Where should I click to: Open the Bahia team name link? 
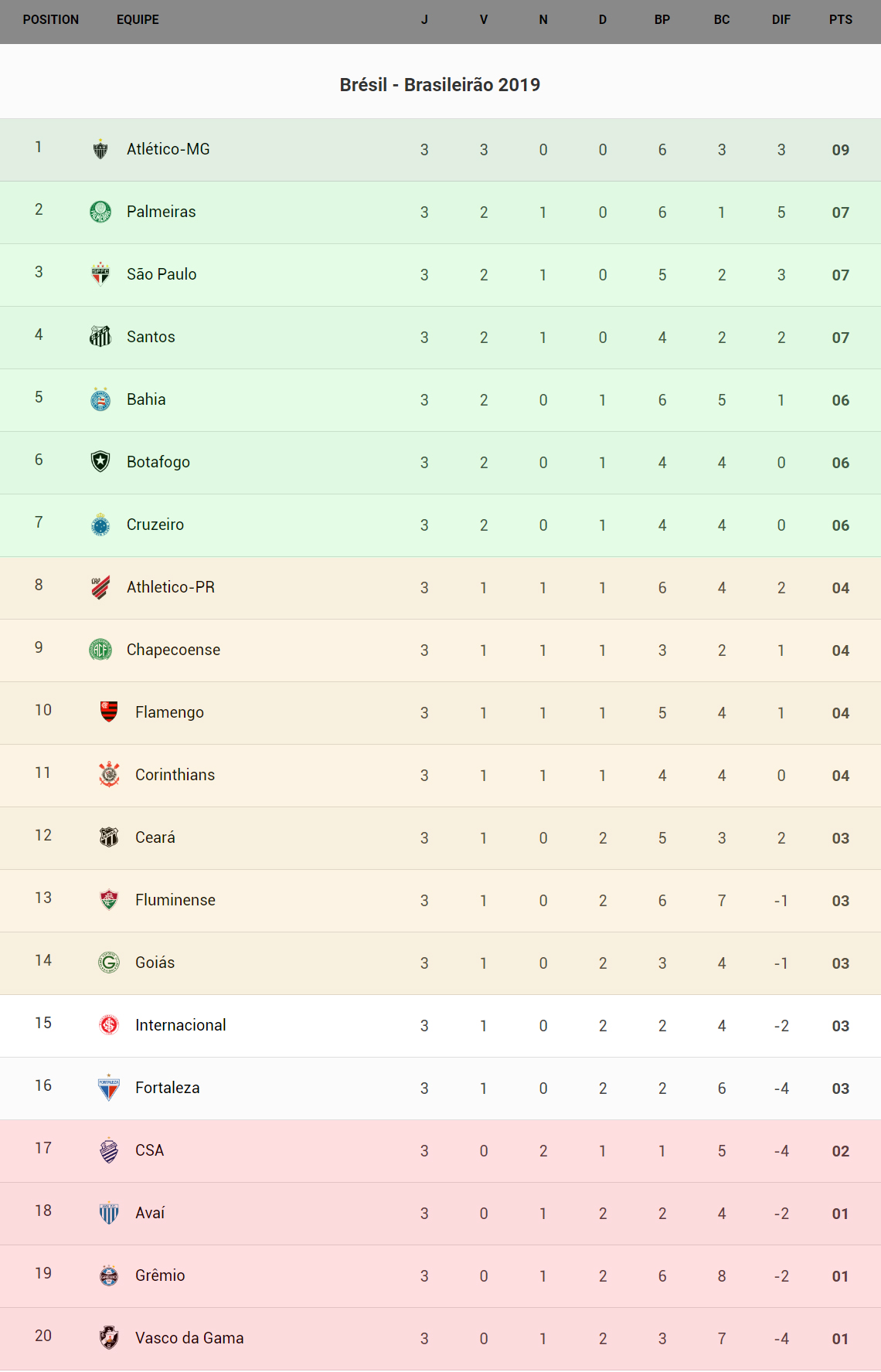point(146,399)
